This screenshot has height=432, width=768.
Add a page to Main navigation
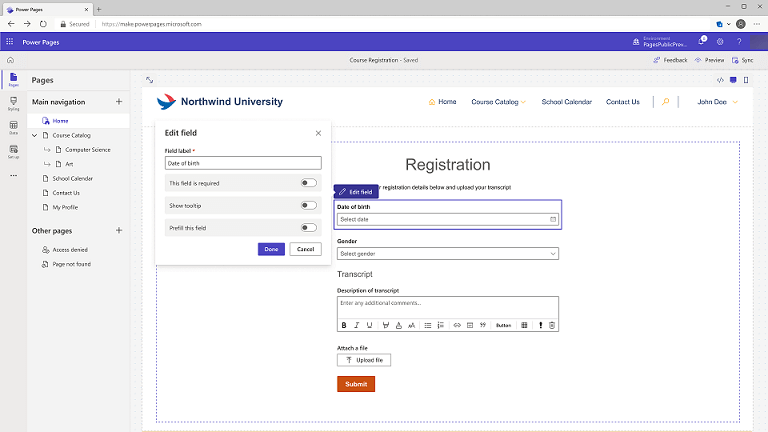tap(119, 102)
